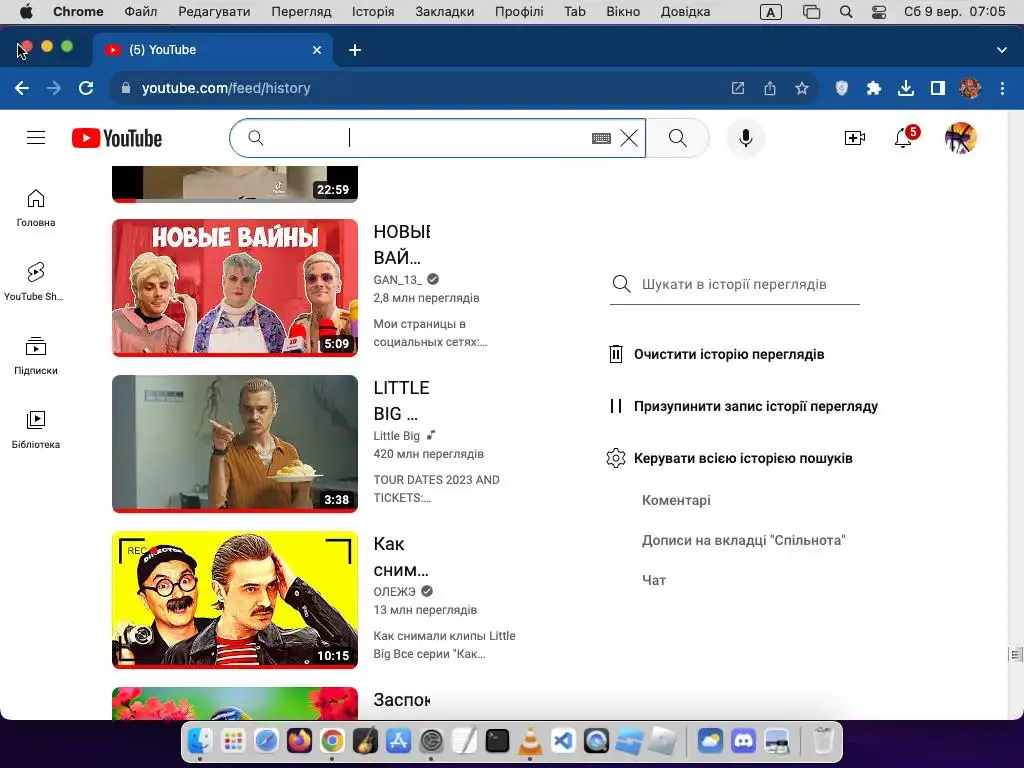Screen dimensions: 1024x768
Task: Open Дописи на вкладці "Спільнота" link
Action: coord(743,541)
